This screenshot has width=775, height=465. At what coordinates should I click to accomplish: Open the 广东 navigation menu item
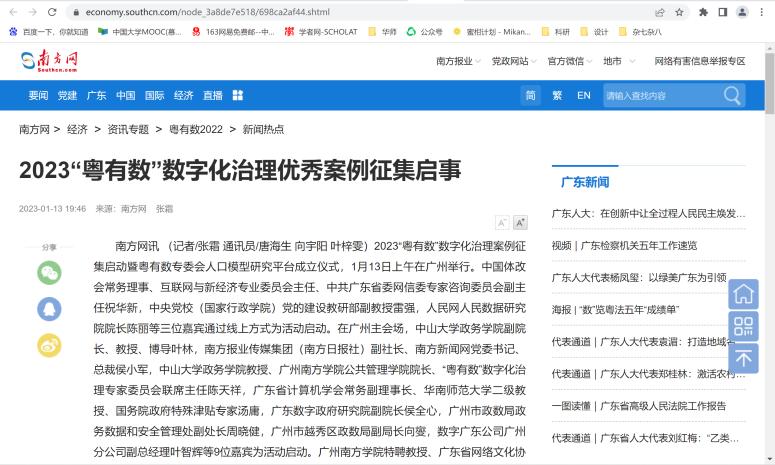(96, 95)
